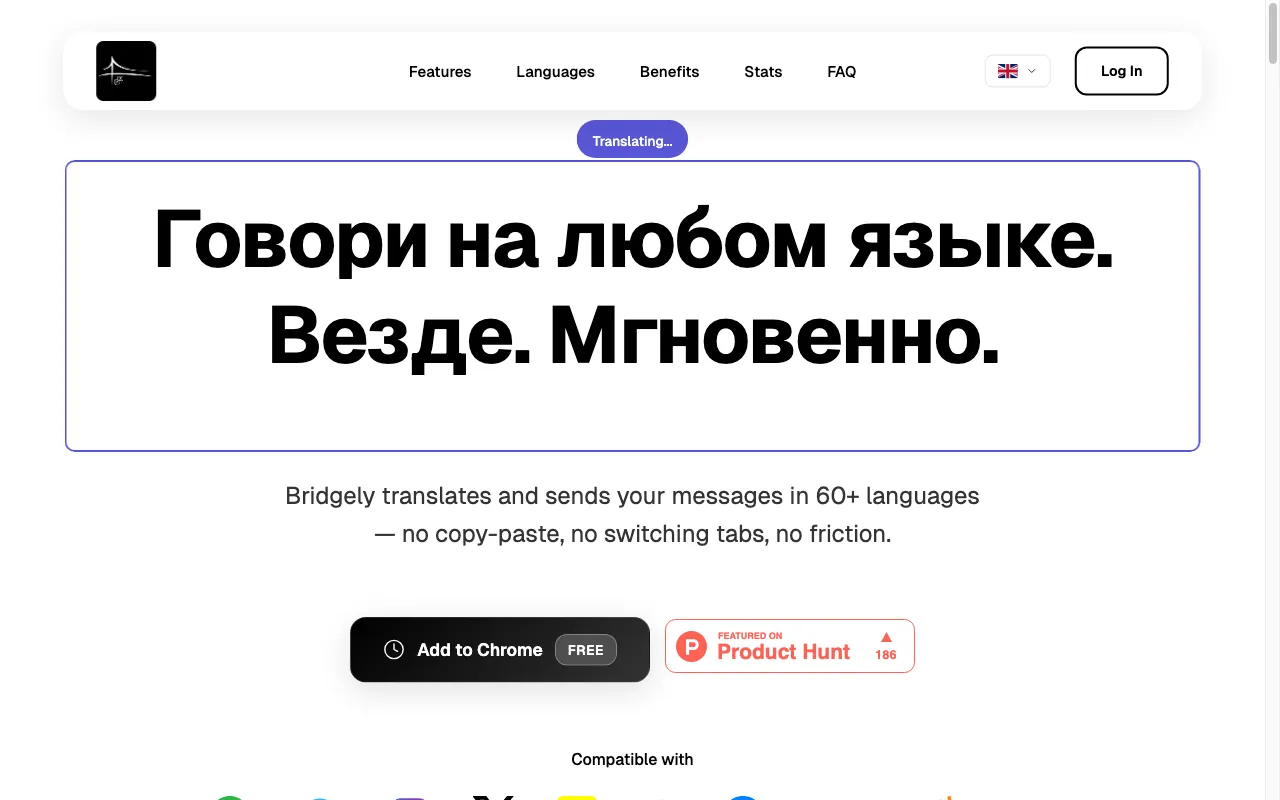Click the 186 upvote arrow
Screen dimensions: 1280x800
[x=886, y=637]
